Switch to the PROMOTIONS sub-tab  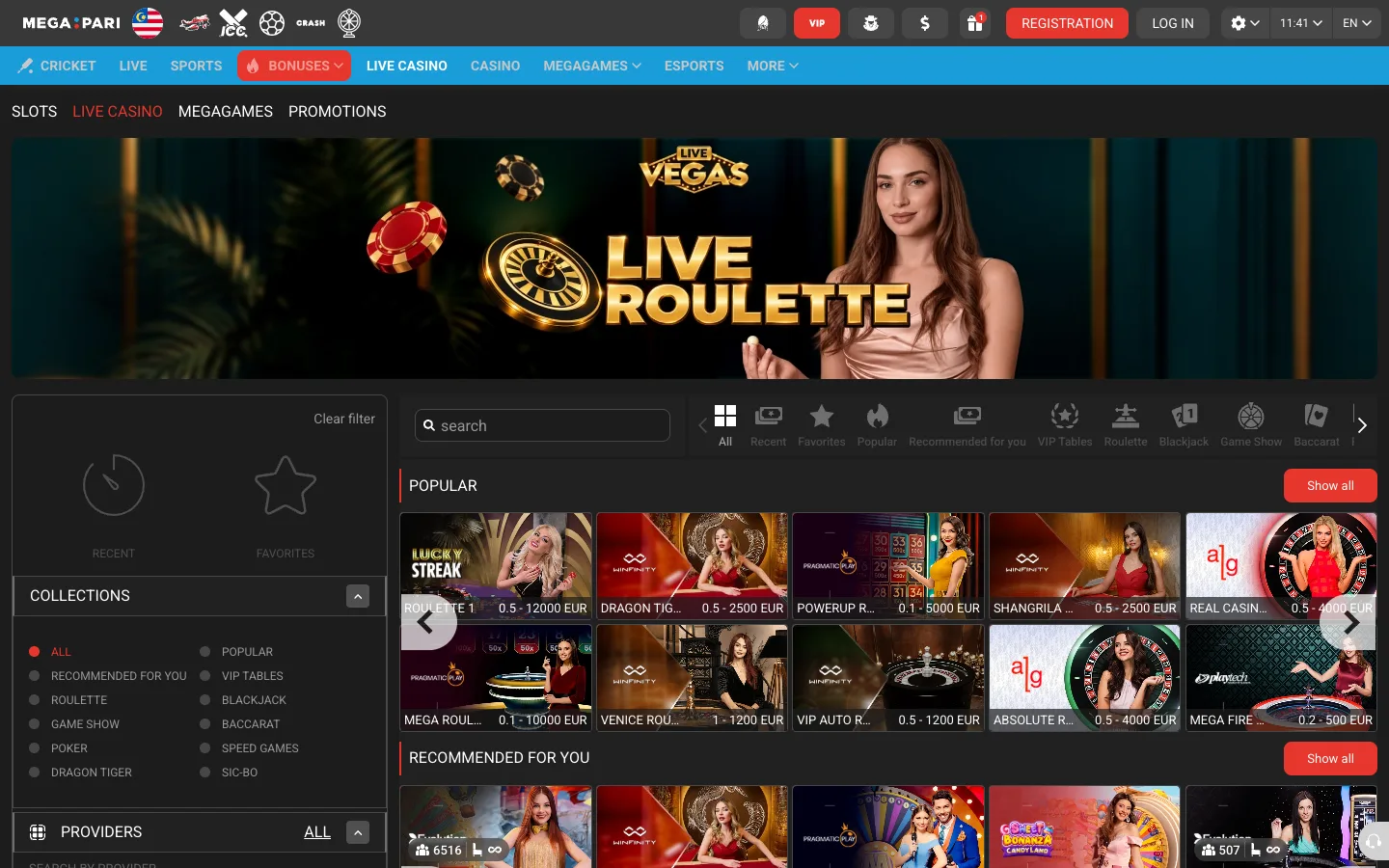(338, 112)
